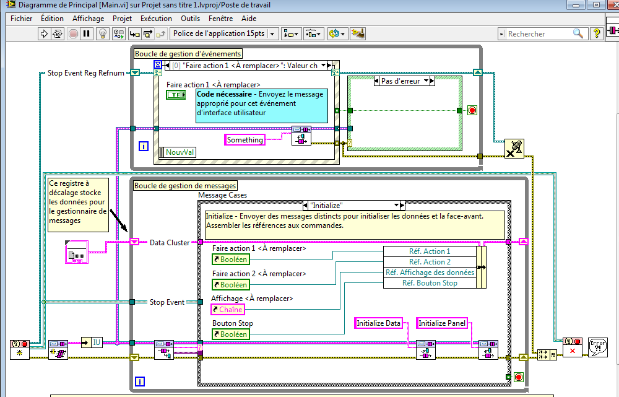Viewport: 619px width, 397px height.
Task: Click the Step Over toolbar icon
Action: tap(148, 34)
